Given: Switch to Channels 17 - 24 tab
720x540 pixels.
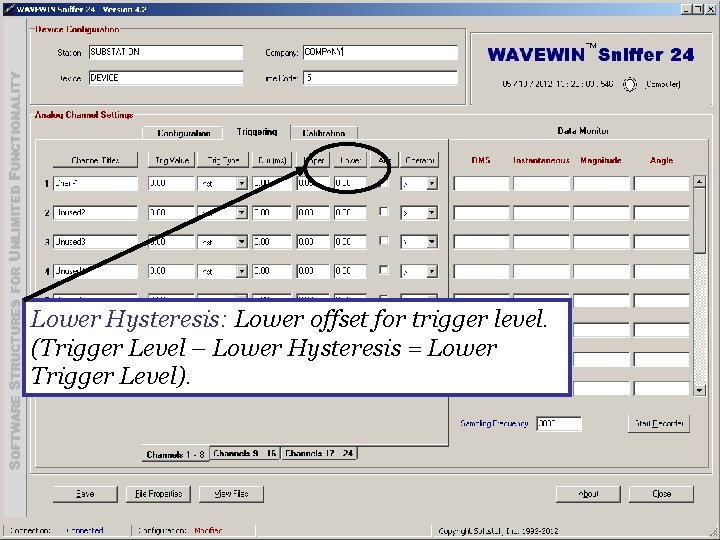Looking at the screenshot, I should tap(319, 453).
